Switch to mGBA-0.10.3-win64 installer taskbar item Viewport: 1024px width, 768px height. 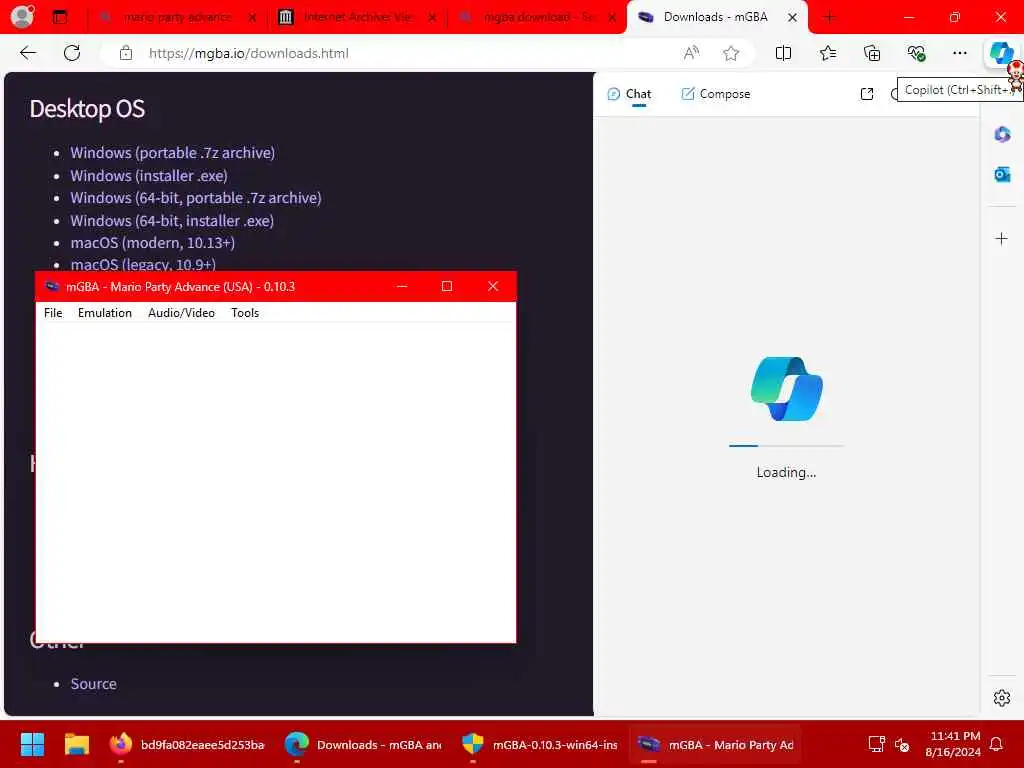[x=539, y=744]
